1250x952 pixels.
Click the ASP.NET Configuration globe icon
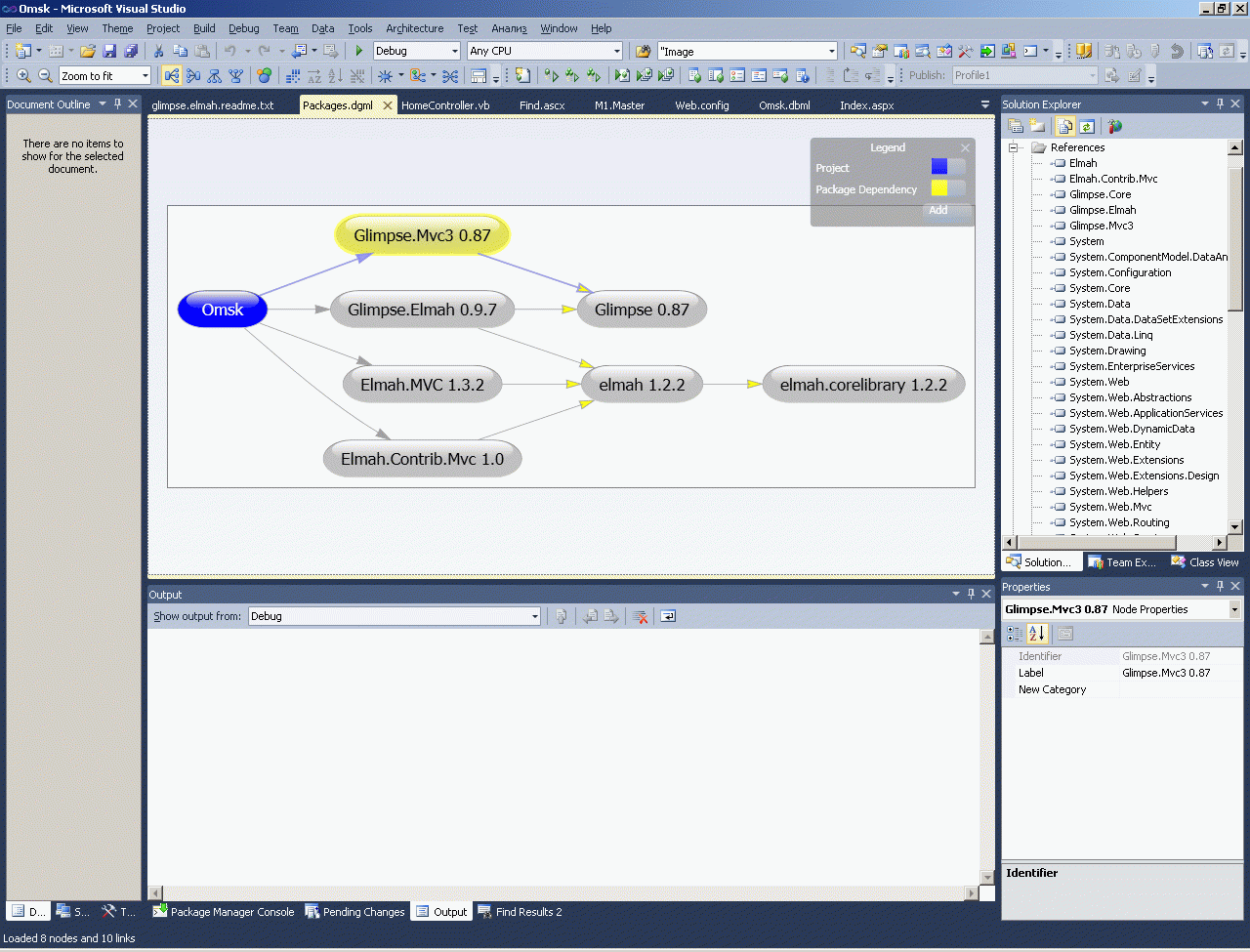click(x=1114, y=126)
